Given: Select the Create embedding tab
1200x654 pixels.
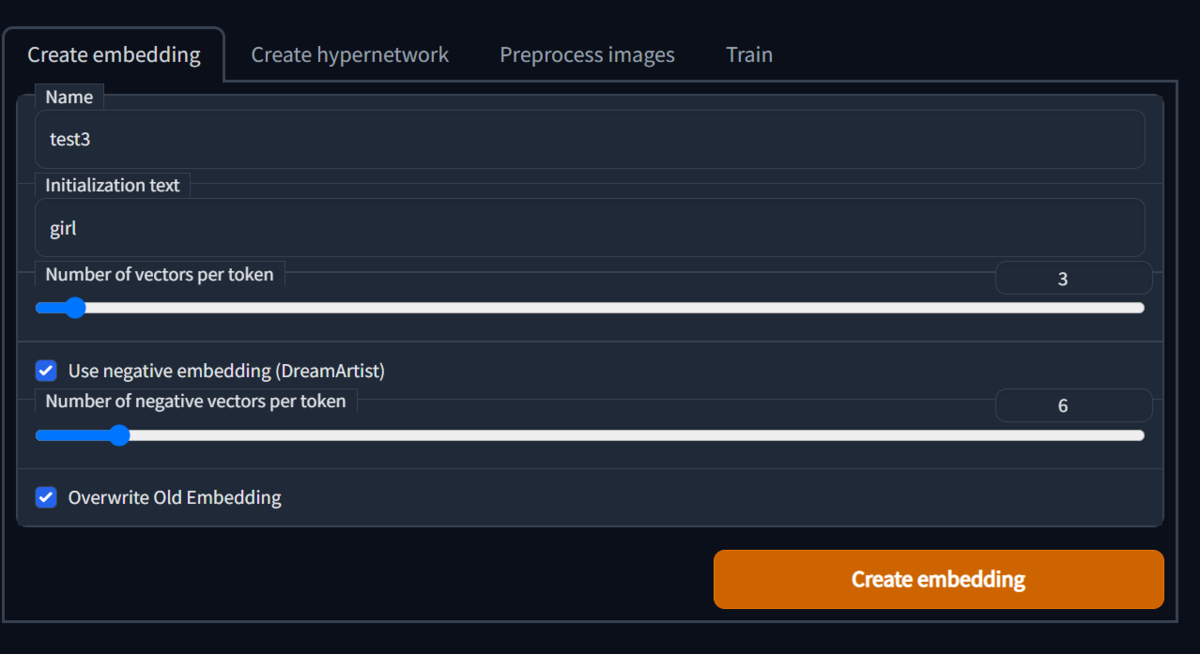Looking at the screenshot, I should point(114,54).
